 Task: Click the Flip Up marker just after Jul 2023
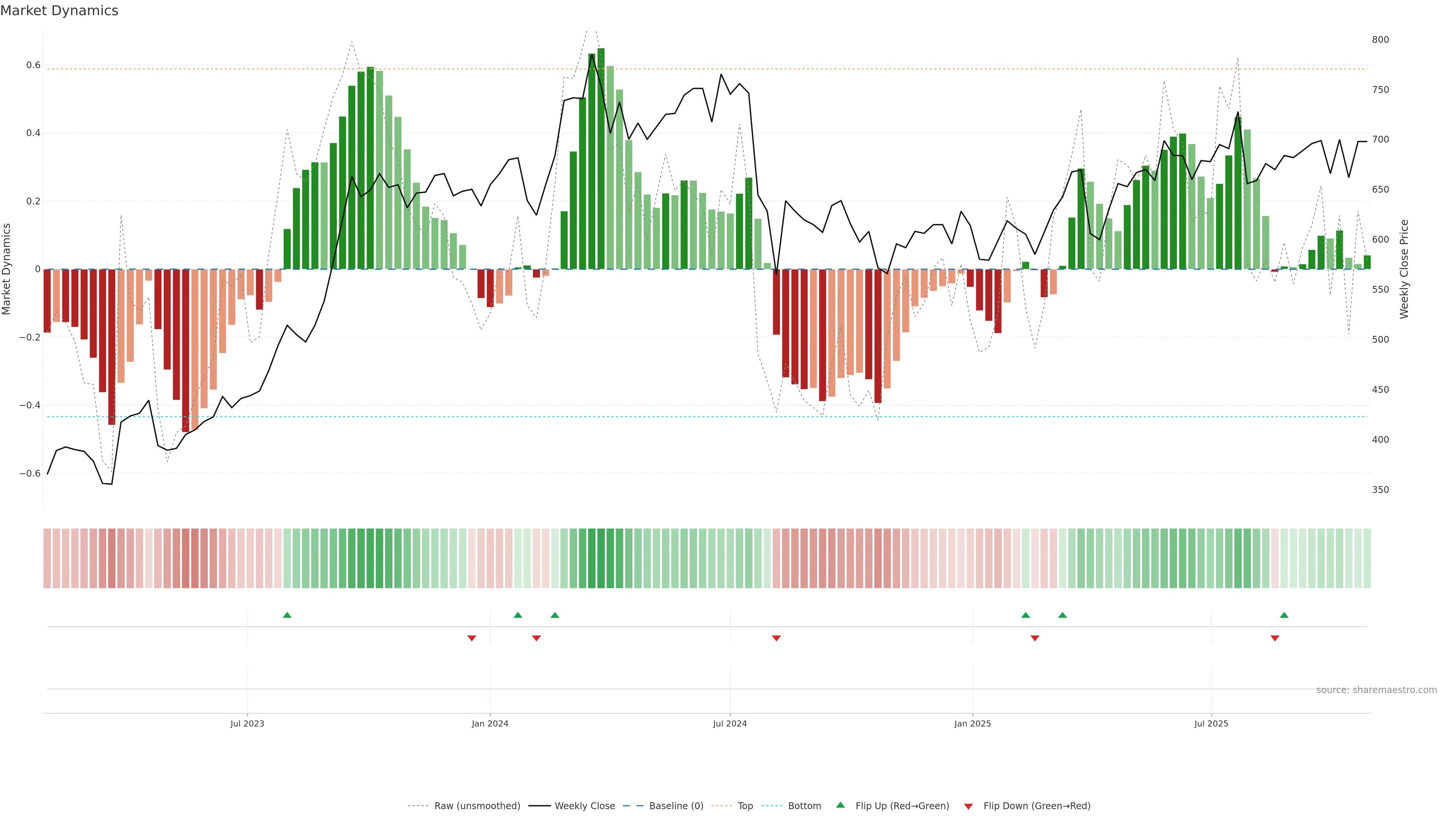(x=287, y=615)
